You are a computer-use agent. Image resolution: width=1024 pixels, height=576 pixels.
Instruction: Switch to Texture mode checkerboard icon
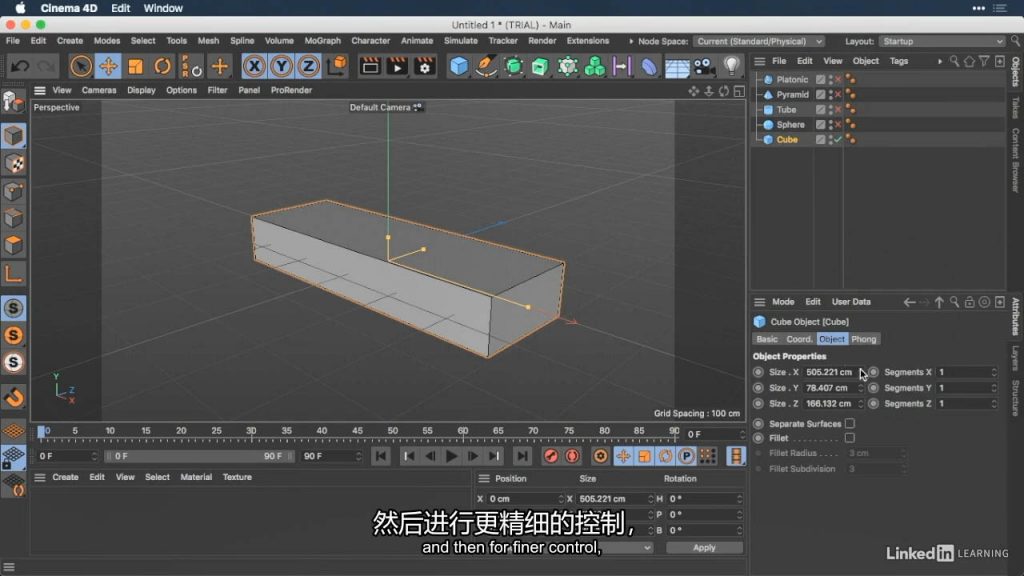[13, 163]
